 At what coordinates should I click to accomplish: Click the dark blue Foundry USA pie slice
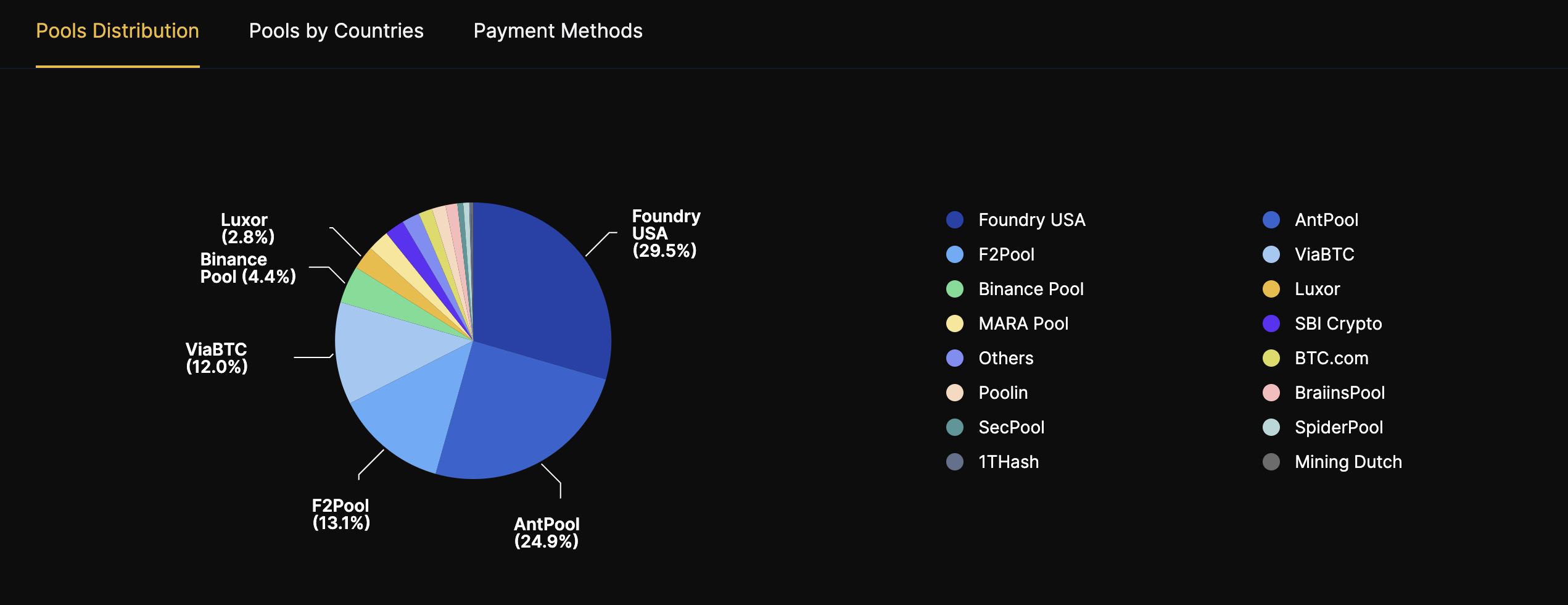(543, 290)
